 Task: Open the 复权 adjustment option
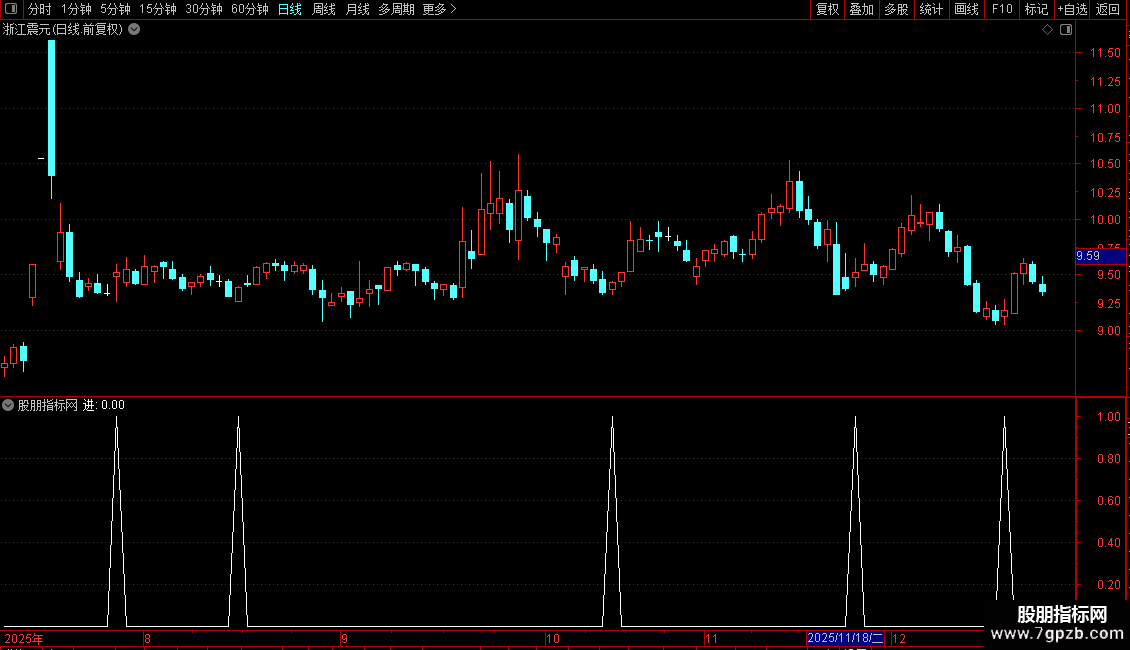827,9
